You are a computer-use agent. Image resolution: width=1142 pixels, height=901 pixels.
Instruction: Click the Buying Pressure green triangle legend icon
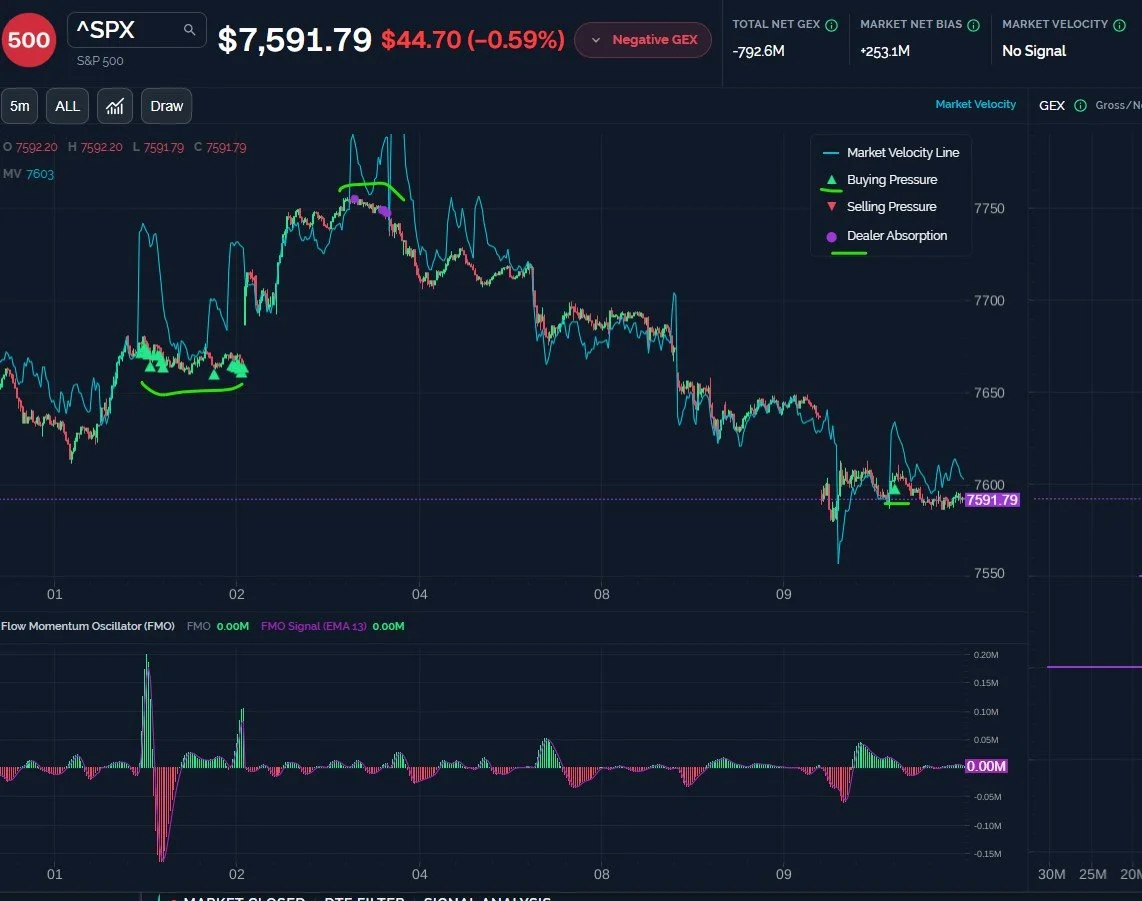[x=831, y=179]
